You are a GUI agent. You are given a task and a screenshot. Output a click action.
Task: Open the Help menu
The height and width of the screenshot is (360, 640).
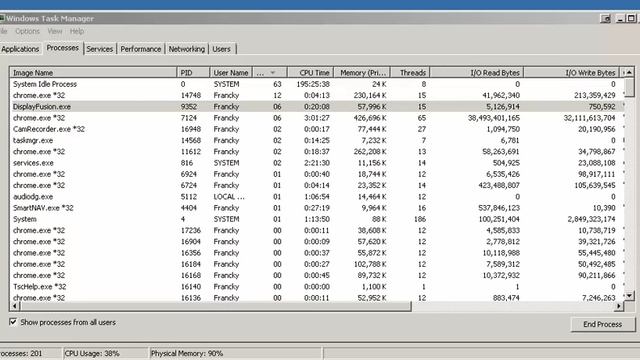tap(77, 31)
